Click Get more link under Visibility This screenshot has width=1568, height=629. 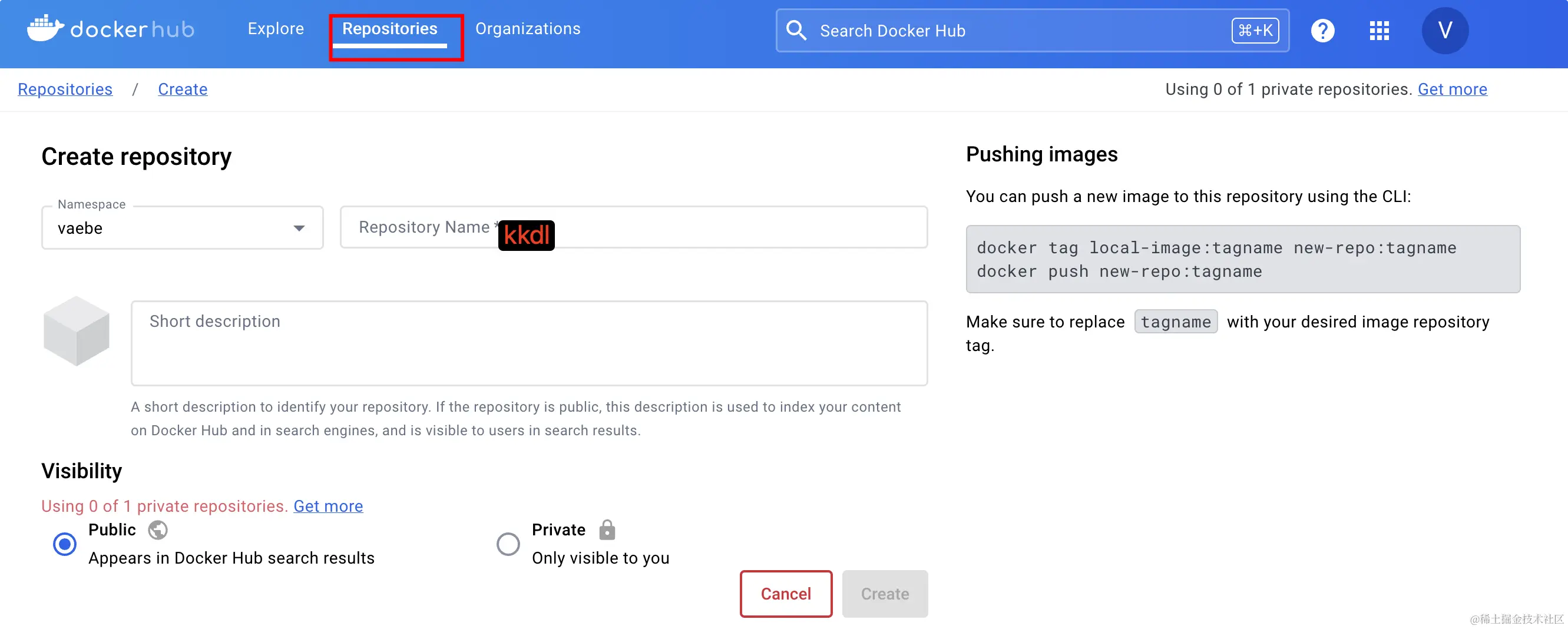[x=328, y=506]
